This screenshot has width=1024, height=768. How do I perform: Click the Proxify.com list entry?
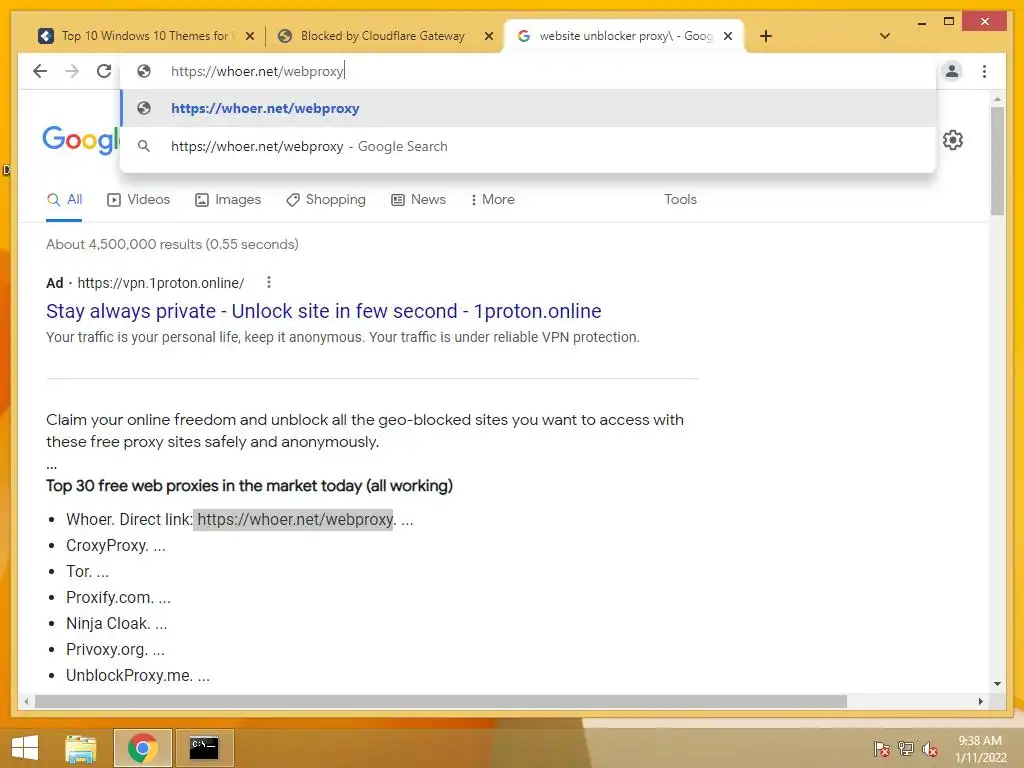click(118, 598)
